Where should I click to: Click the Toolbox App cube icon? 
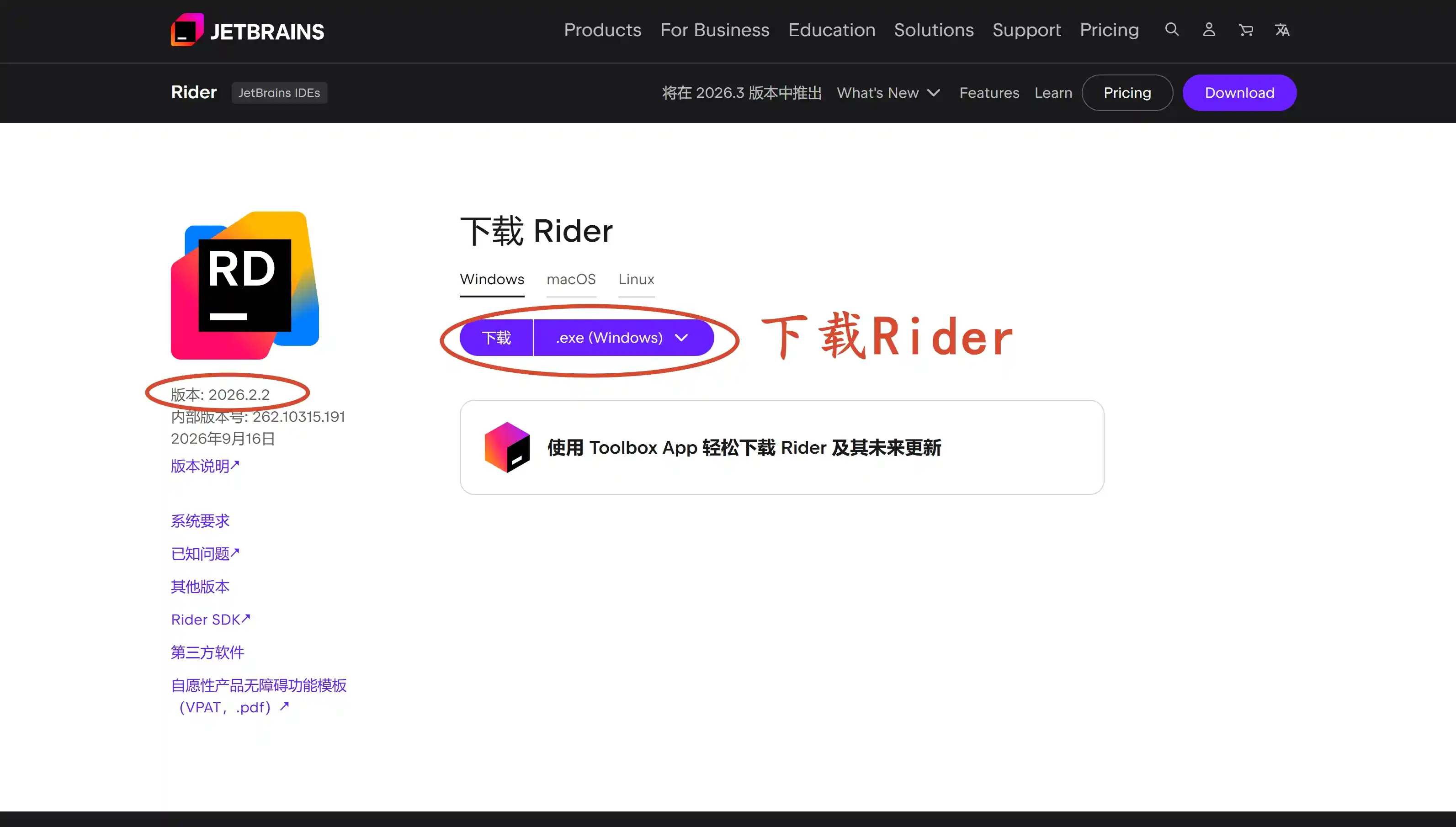(507, 448)
